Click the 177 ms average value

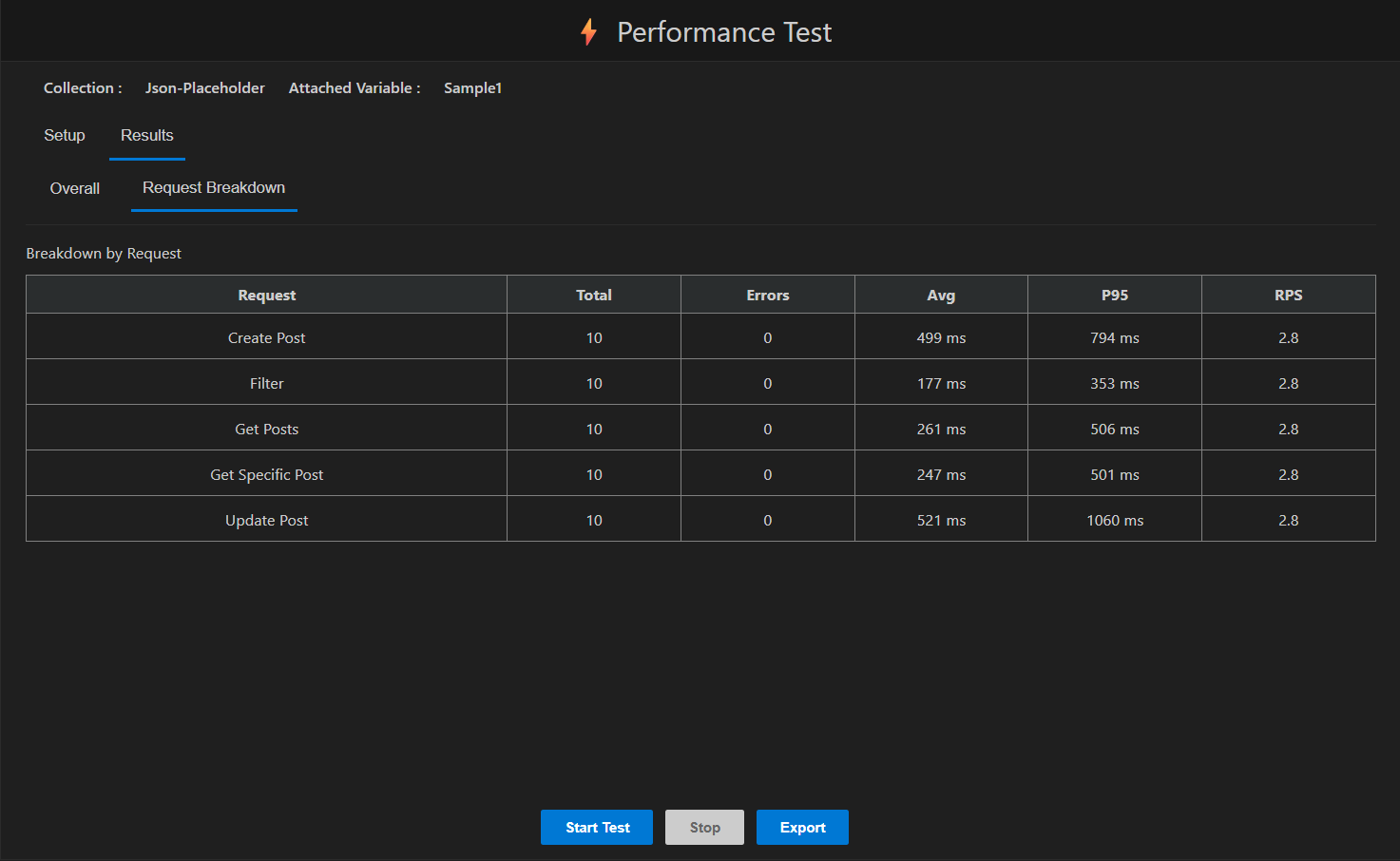941,383
